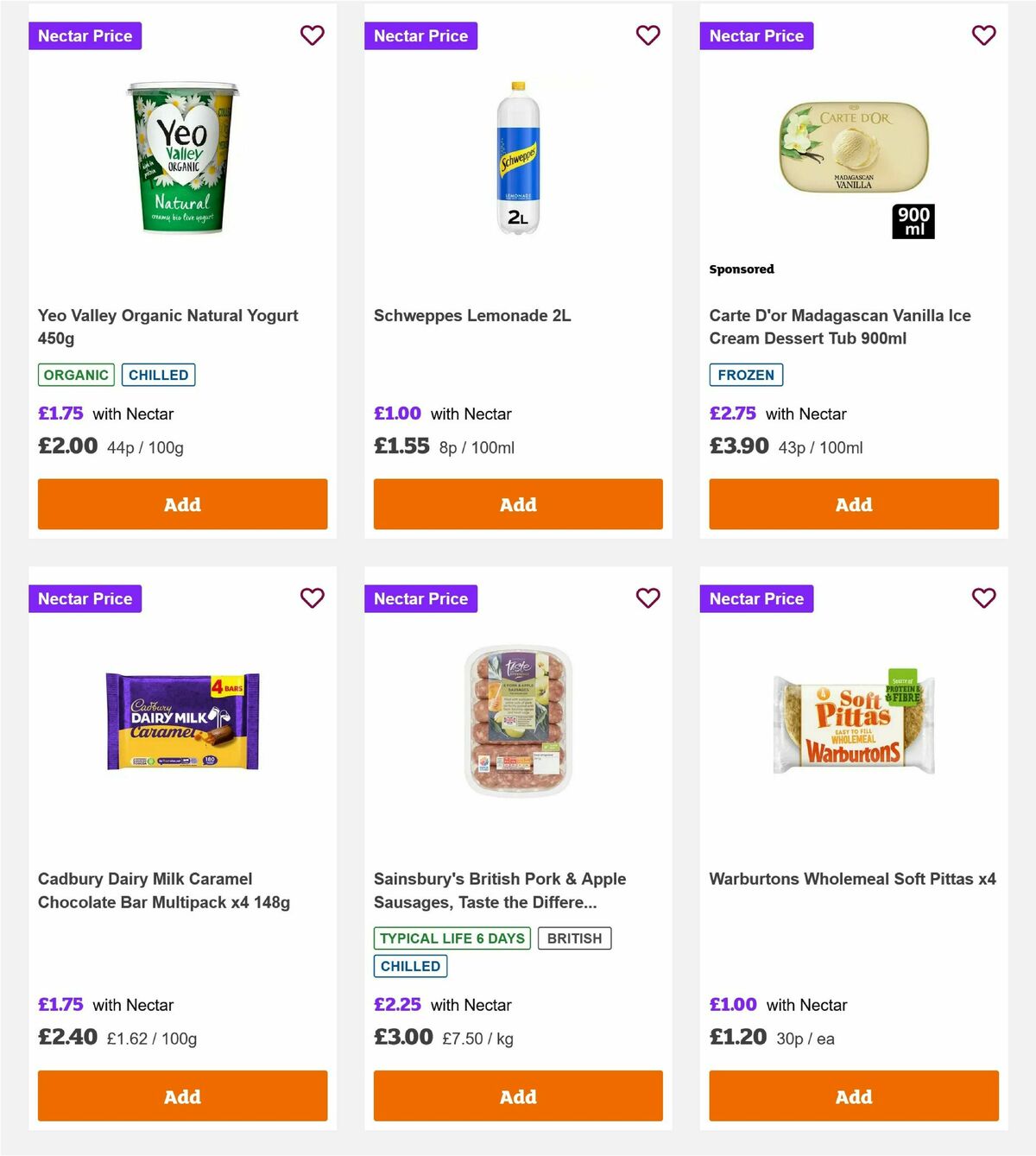This screenshot has height=1156, width=1036.
Task: Click the TYPICAL LIFE 6 DAYS label
Action: pyautogui.click(x=452, y=938)
